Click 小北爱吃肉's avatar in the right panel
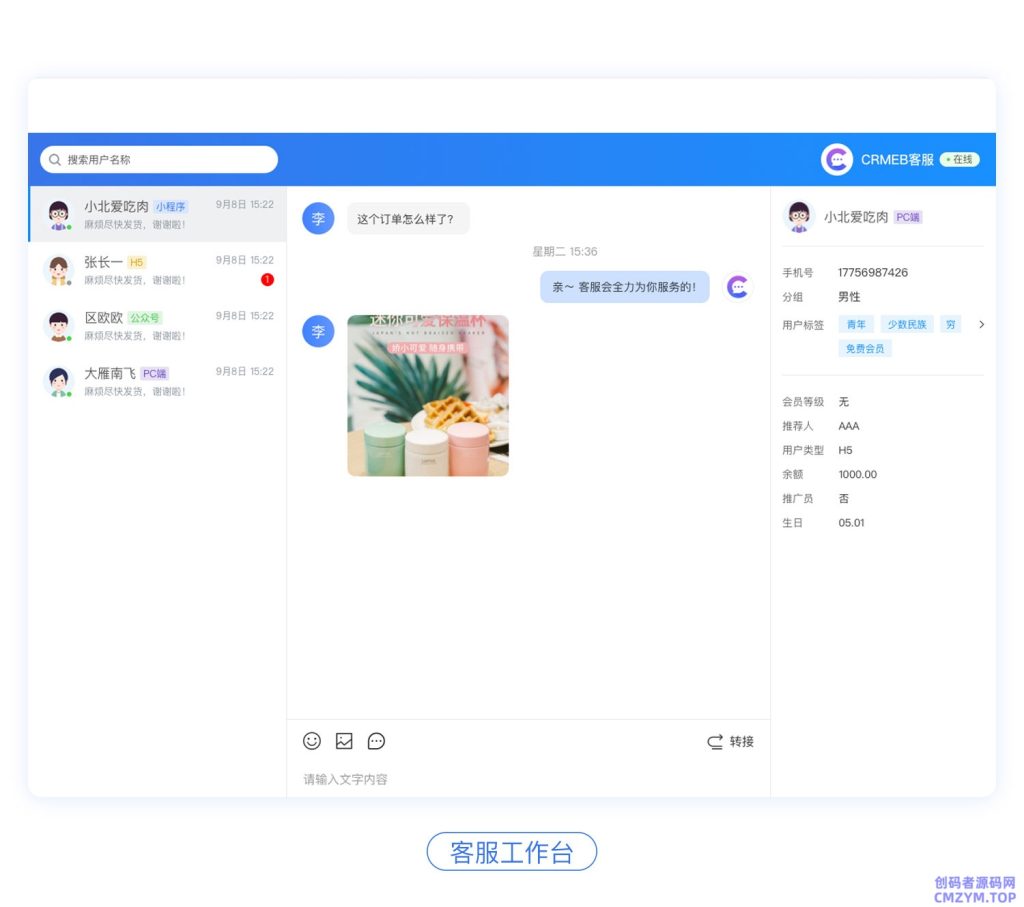 (800, 216)
